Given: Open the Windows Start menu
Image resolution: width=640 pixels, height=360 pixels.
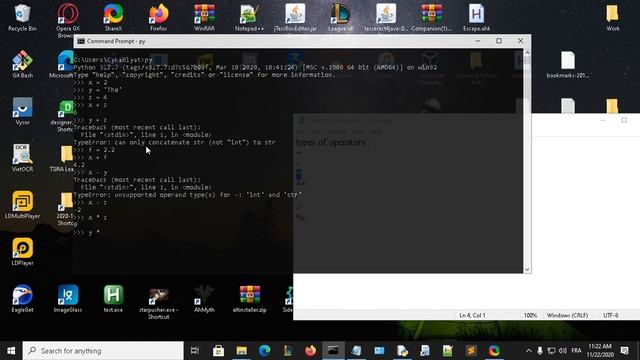Looking at the screenshot, I should [11, 351].
